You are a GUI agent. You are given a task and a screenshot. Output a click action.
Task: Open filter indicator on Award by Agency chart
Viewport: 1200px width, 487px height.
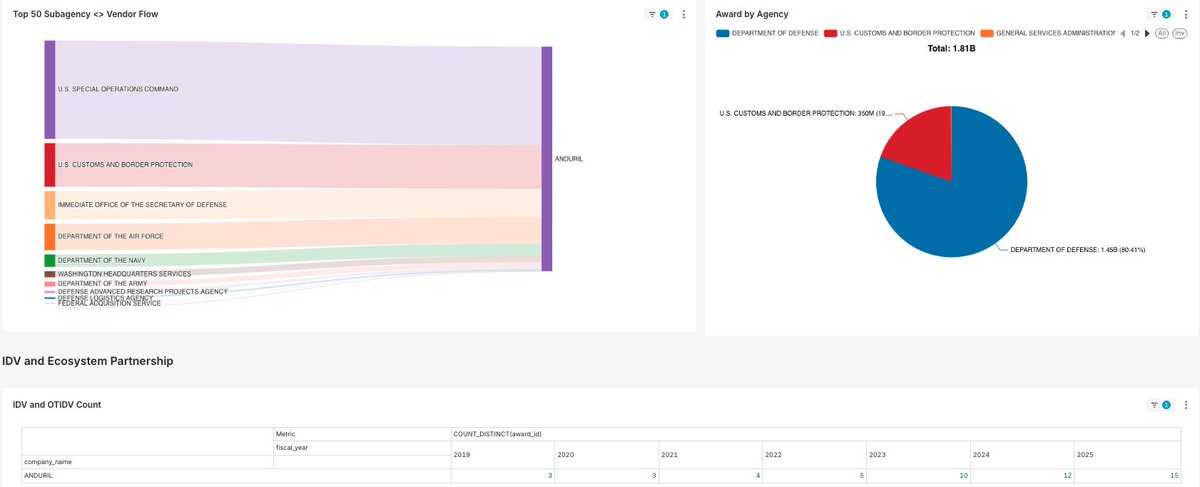coord(1160,15)
